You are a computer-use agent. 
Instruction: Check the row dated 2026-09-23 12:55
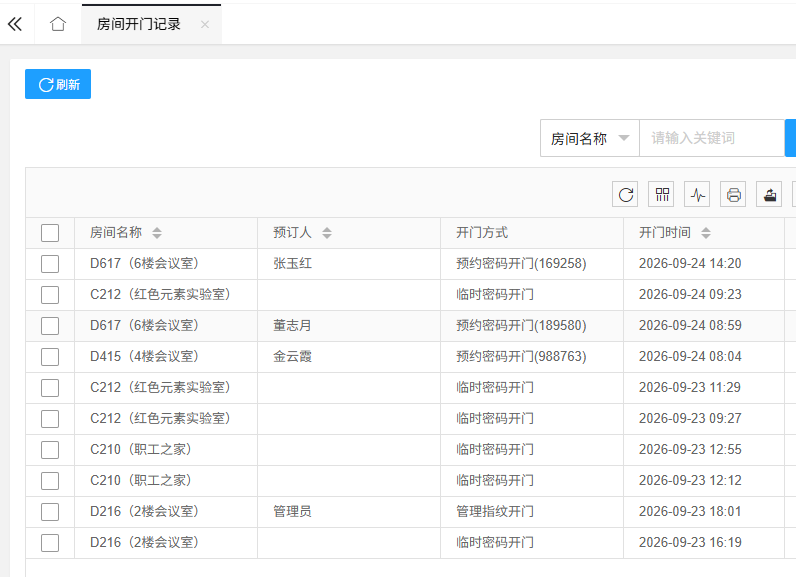pos(50,450)
